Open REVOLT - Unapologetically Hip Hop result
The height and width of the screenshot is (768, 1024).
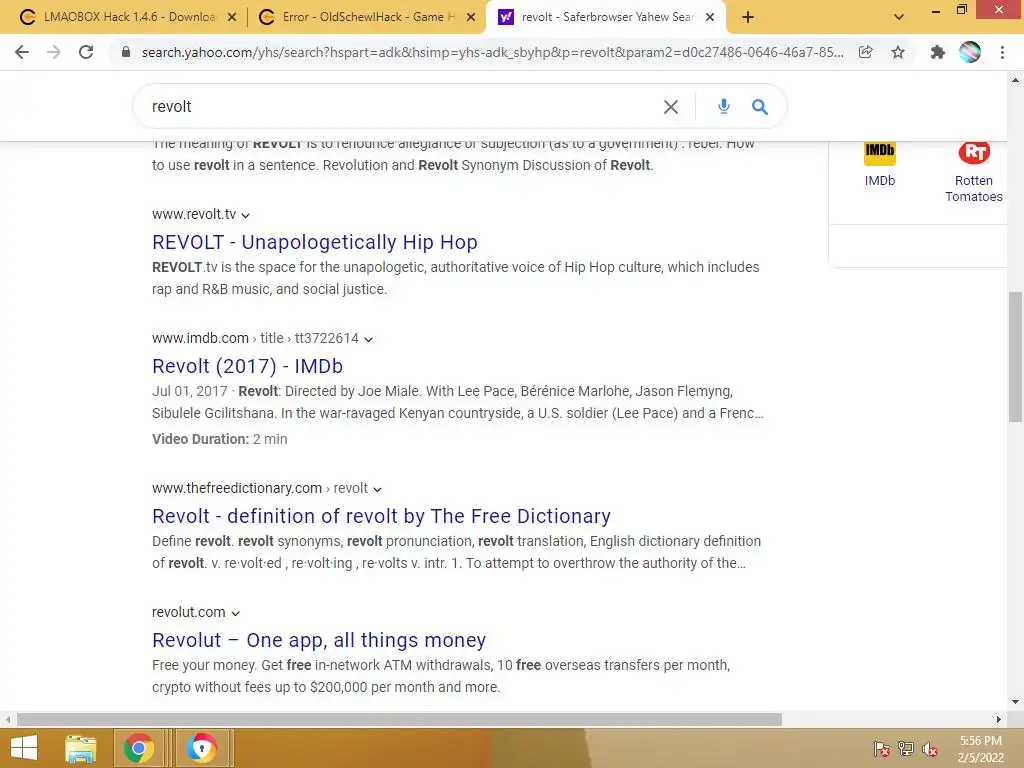coord(315,242)
